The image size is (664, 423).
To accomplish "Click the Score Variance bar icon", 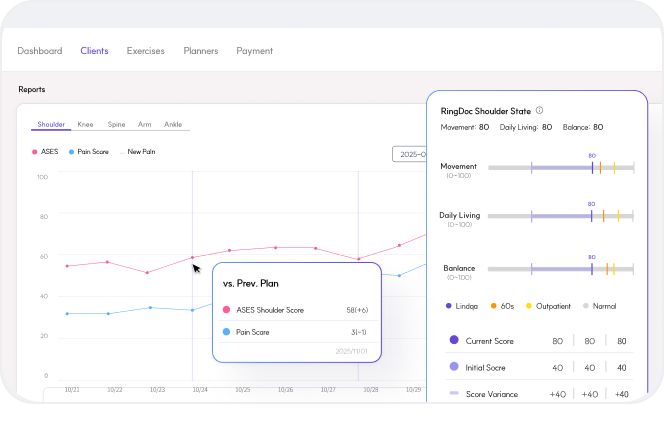I will click(454, 393).
